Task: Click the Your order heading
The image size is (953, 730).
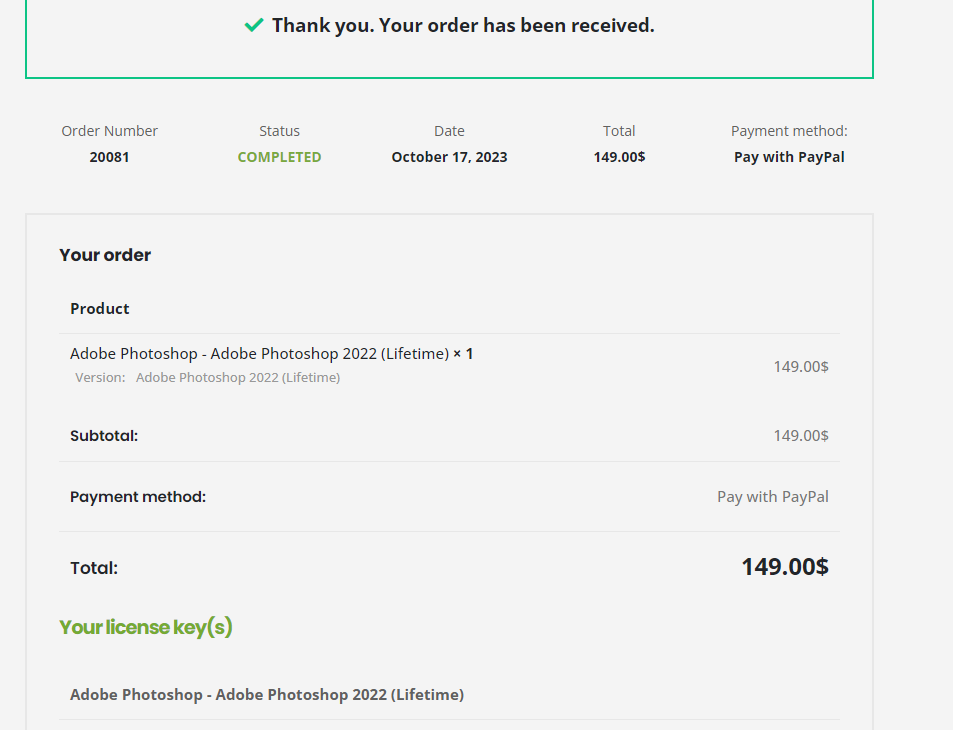Action: pos(105,255)
